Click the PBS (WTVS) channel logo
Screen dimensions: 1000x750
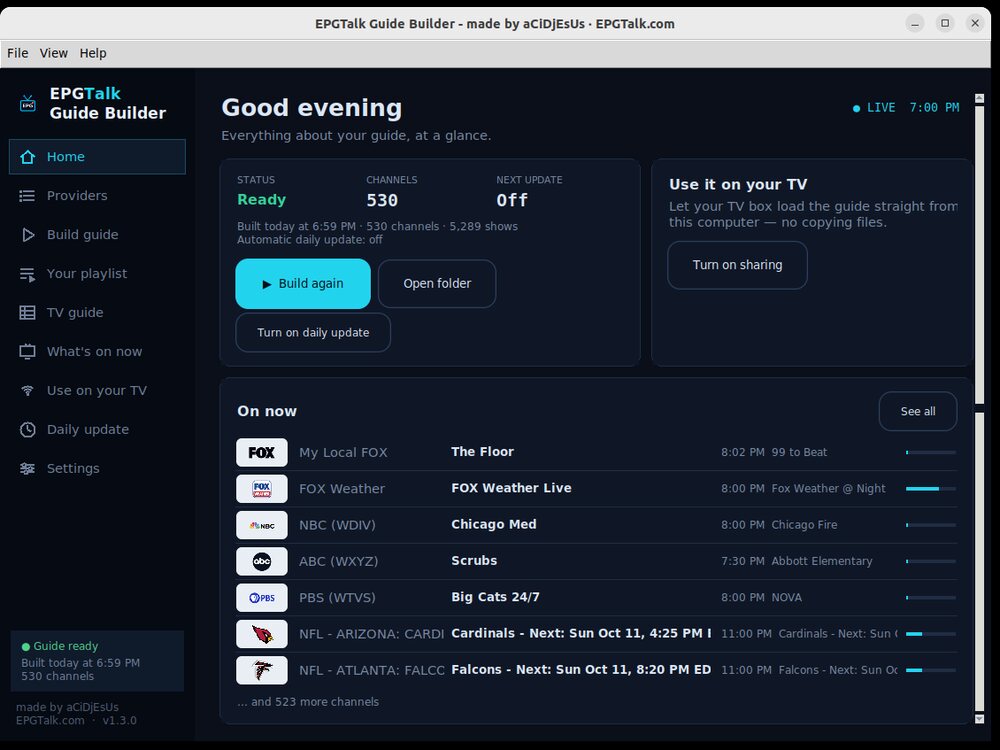[261, 598]
